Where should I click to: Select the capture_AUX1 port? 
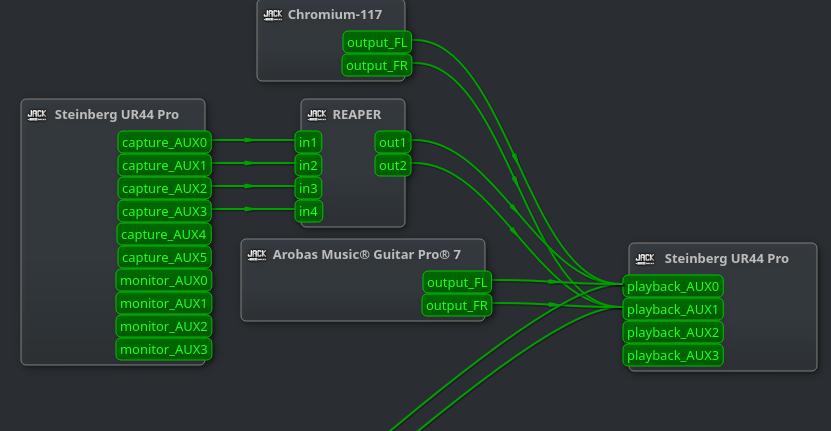tap(164, 165)
